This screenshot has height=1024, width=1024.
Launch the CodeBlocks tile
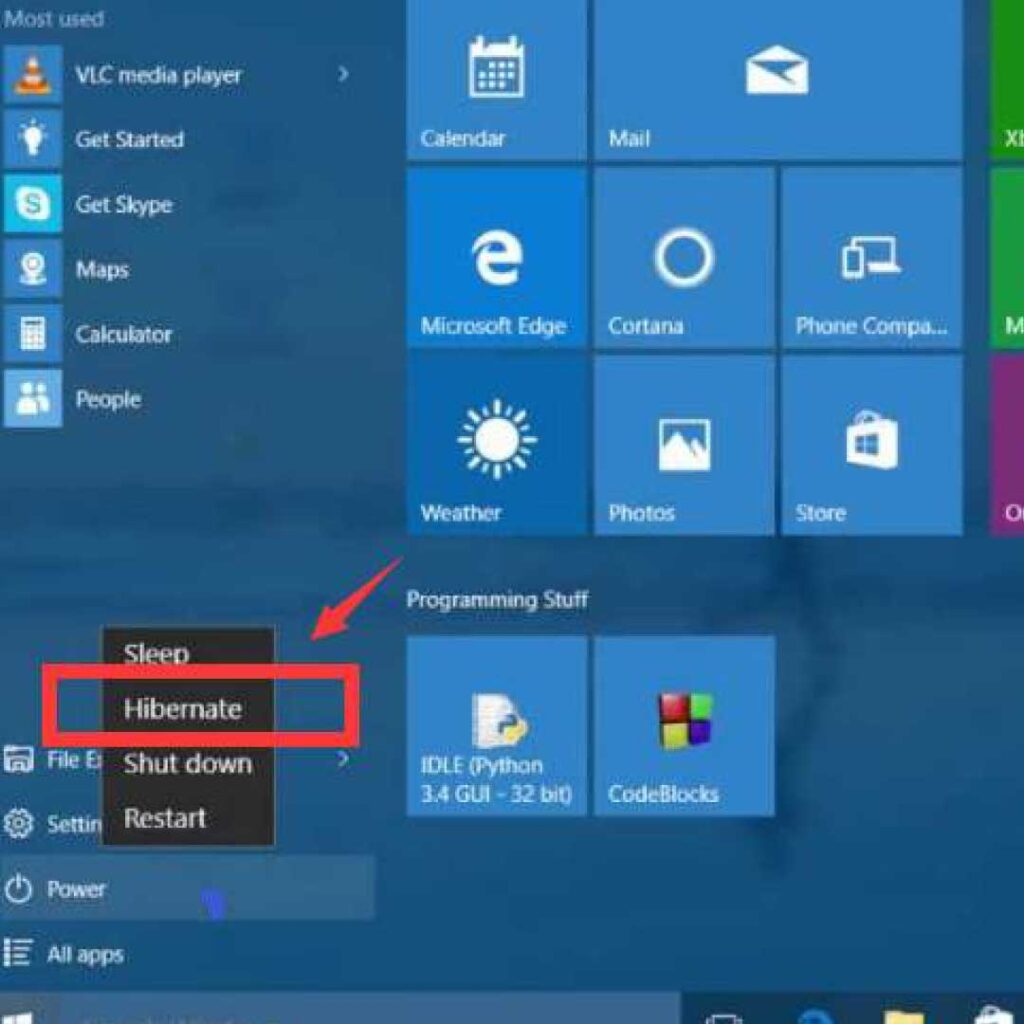(x=684, y=726)
